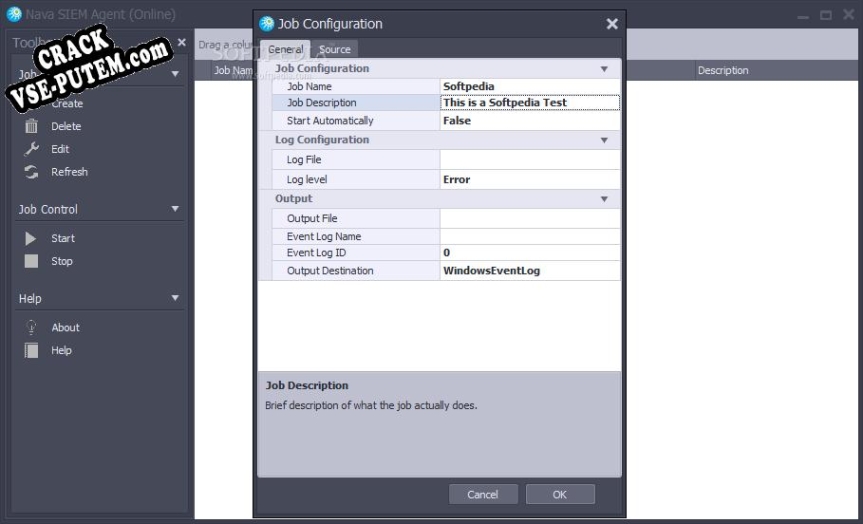Click the empty Log File field
Viewport: 863px width, 524px height.
pyautogui.click(x=529, y=160)
